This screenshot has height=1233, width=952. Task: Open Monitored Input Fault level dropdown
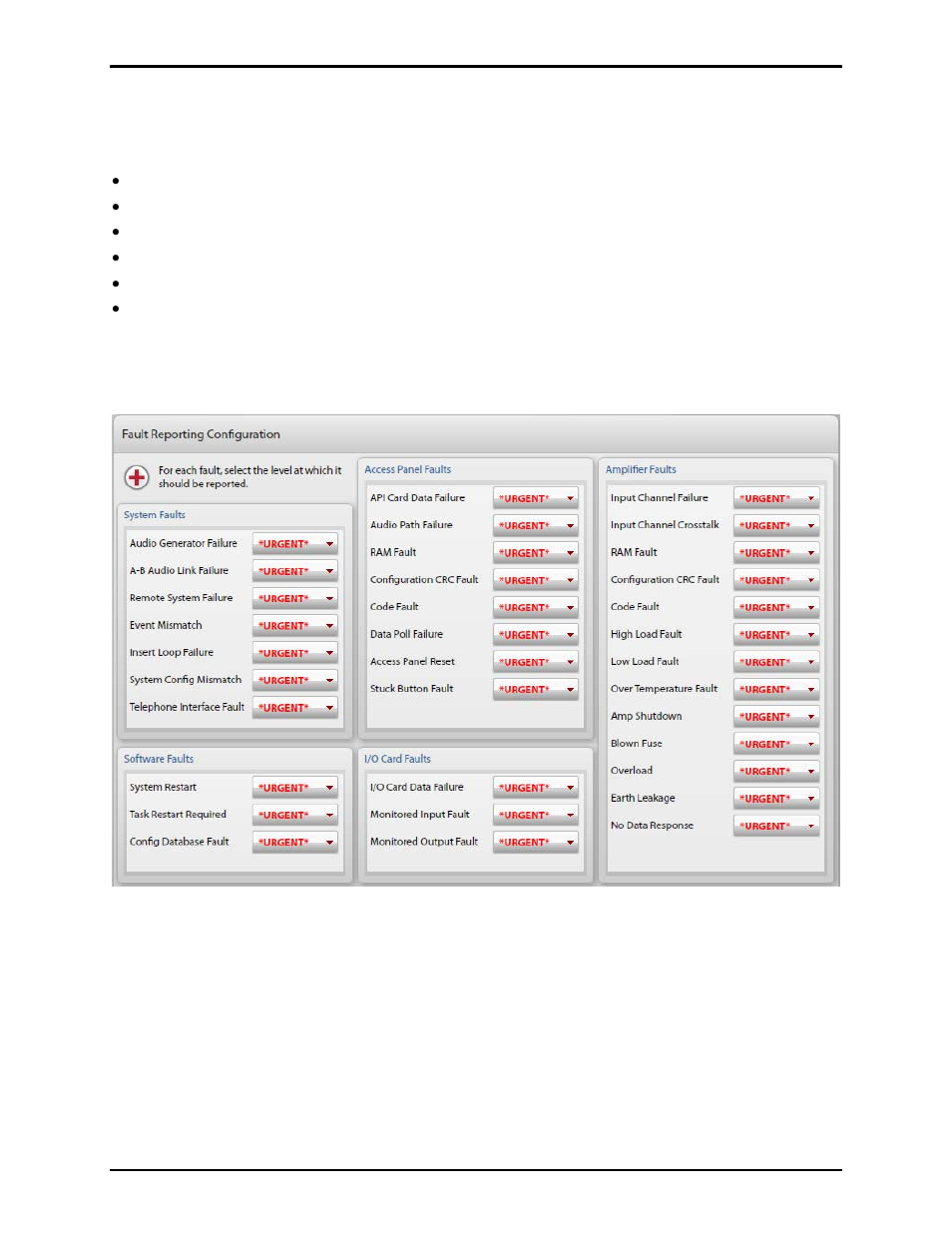536,815
